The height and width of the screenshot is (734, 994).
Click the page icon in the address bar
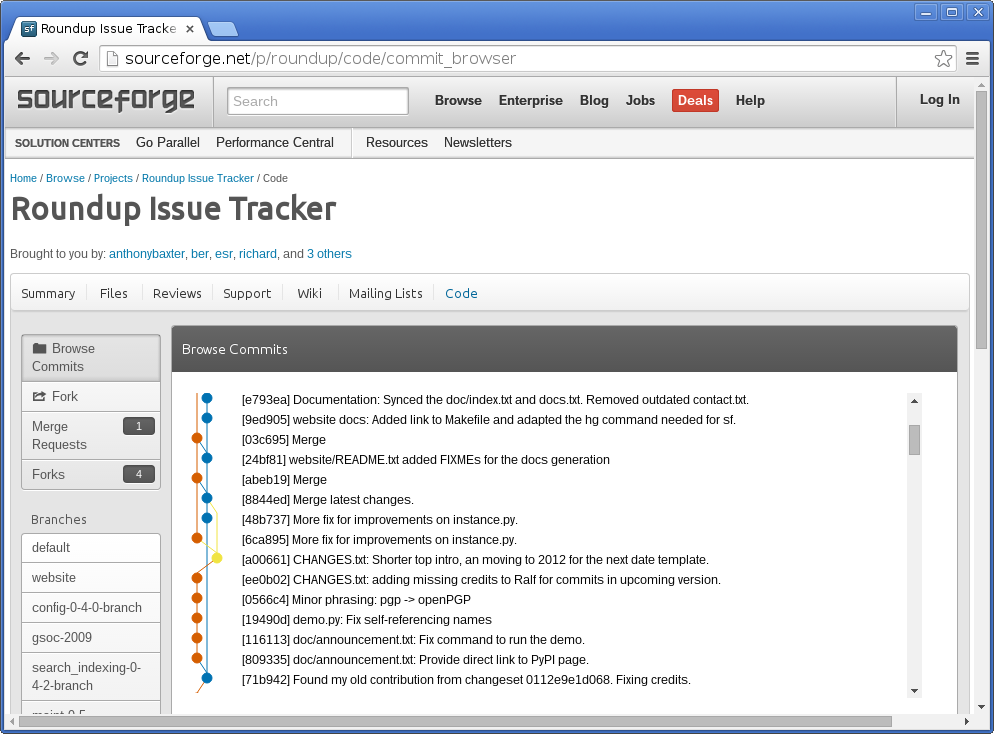(x=113, y=59)
